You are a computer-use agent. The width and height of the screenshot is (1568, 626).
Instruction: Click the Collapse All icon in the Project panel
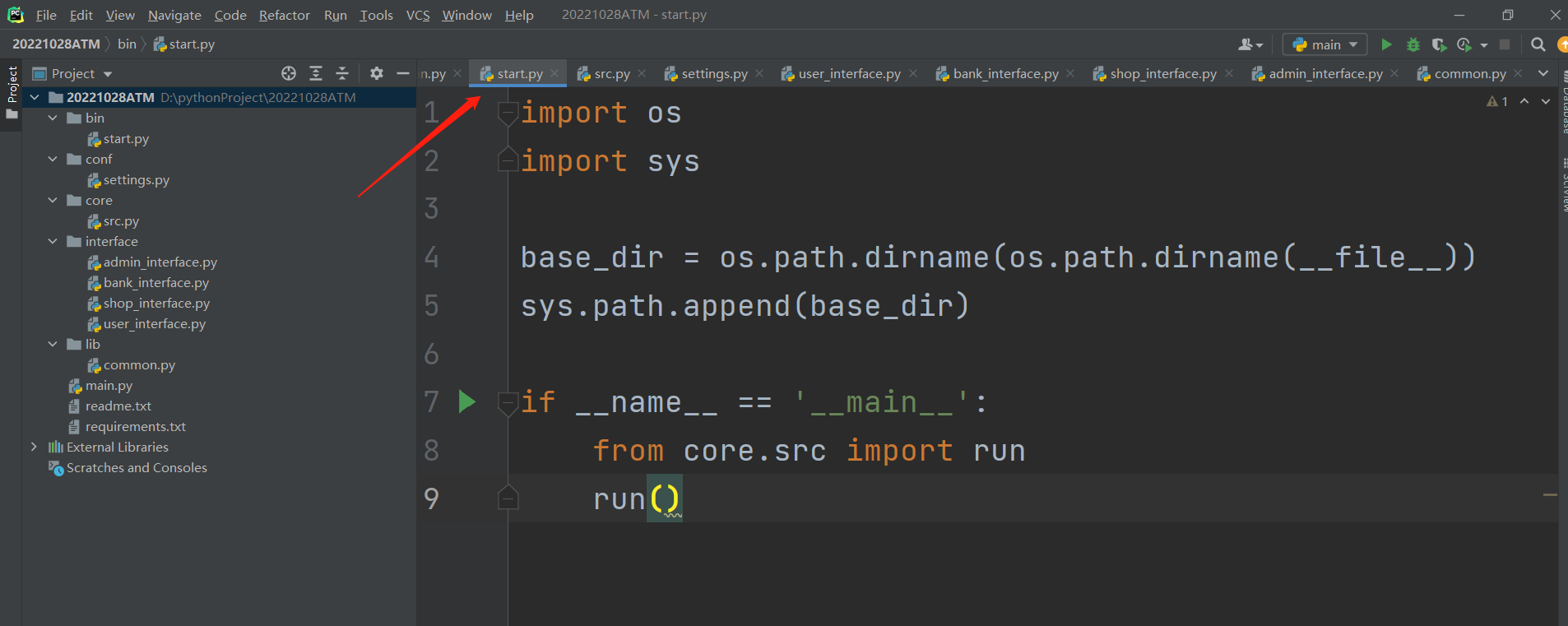pyautogui.click(x=342, y=73)
